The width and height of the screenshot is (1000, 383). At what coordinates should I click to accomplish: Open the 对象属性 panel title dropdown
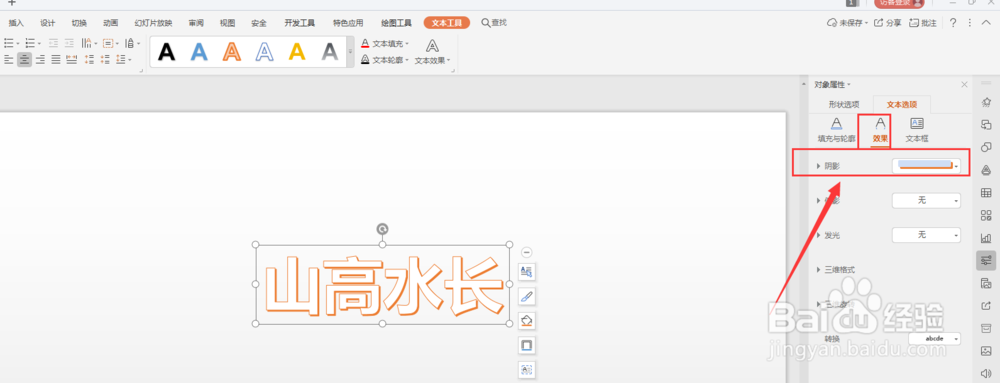click(x=832, y=85)
